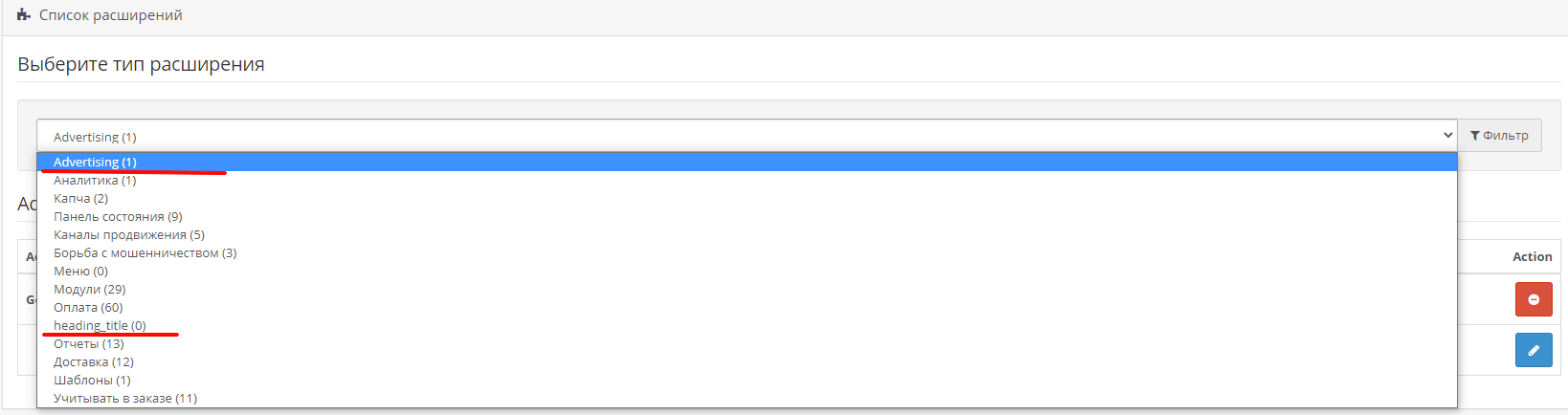Click the red uninstall minus button
This screenshot has height=415, width=1568.
click(x=1534, y=299)
